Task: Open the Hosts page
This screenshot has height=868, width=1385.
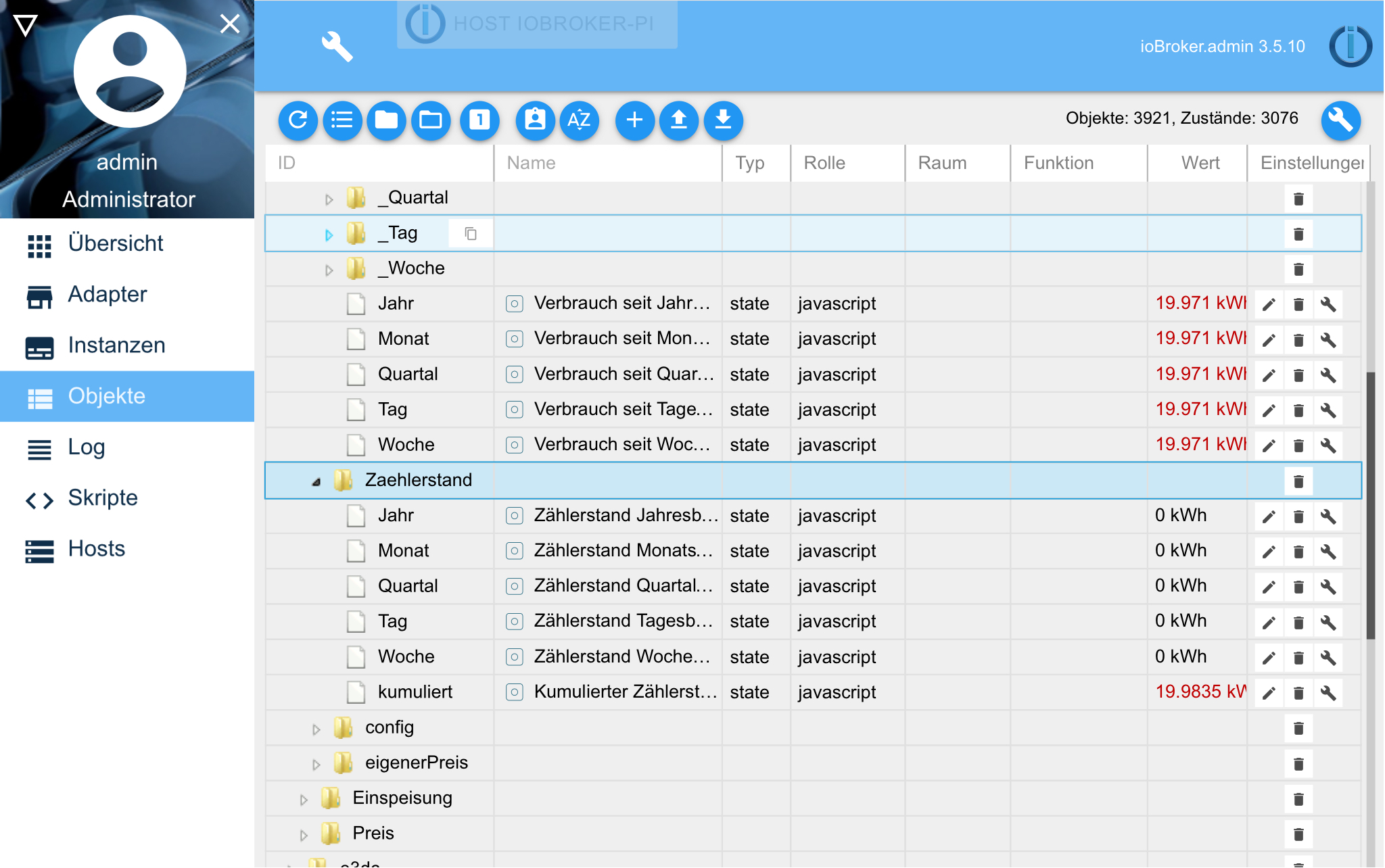Action: click(x=127, y=548)
